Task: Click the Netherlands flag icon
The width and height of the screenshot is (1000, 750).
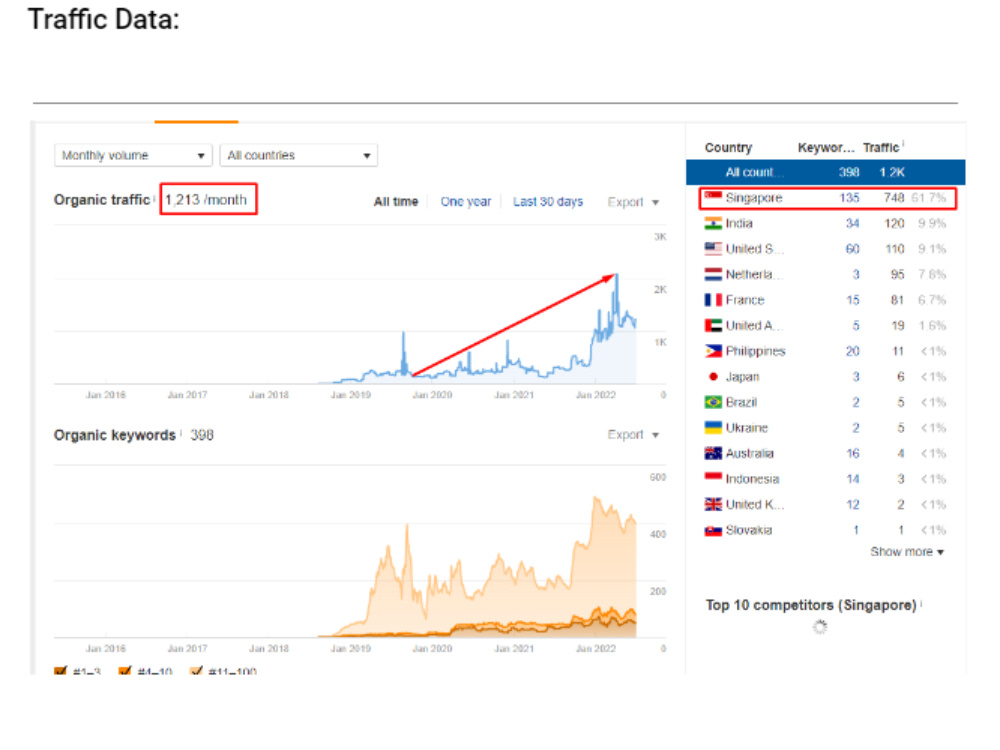Action: coord(713,274)
